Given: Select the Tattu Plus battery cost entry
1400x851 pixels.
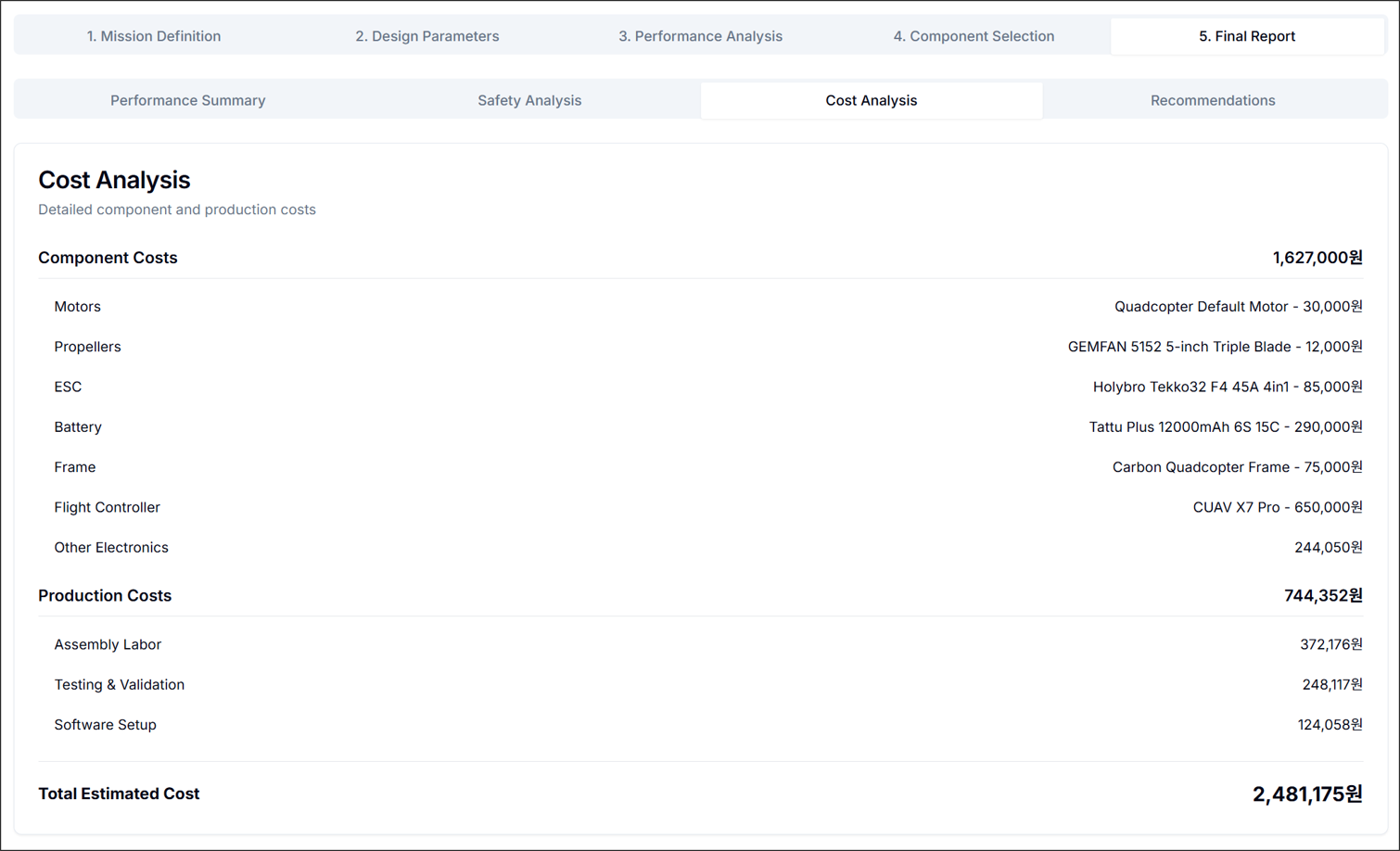Looking at the screenshot, I should [x=1225, y=427].
